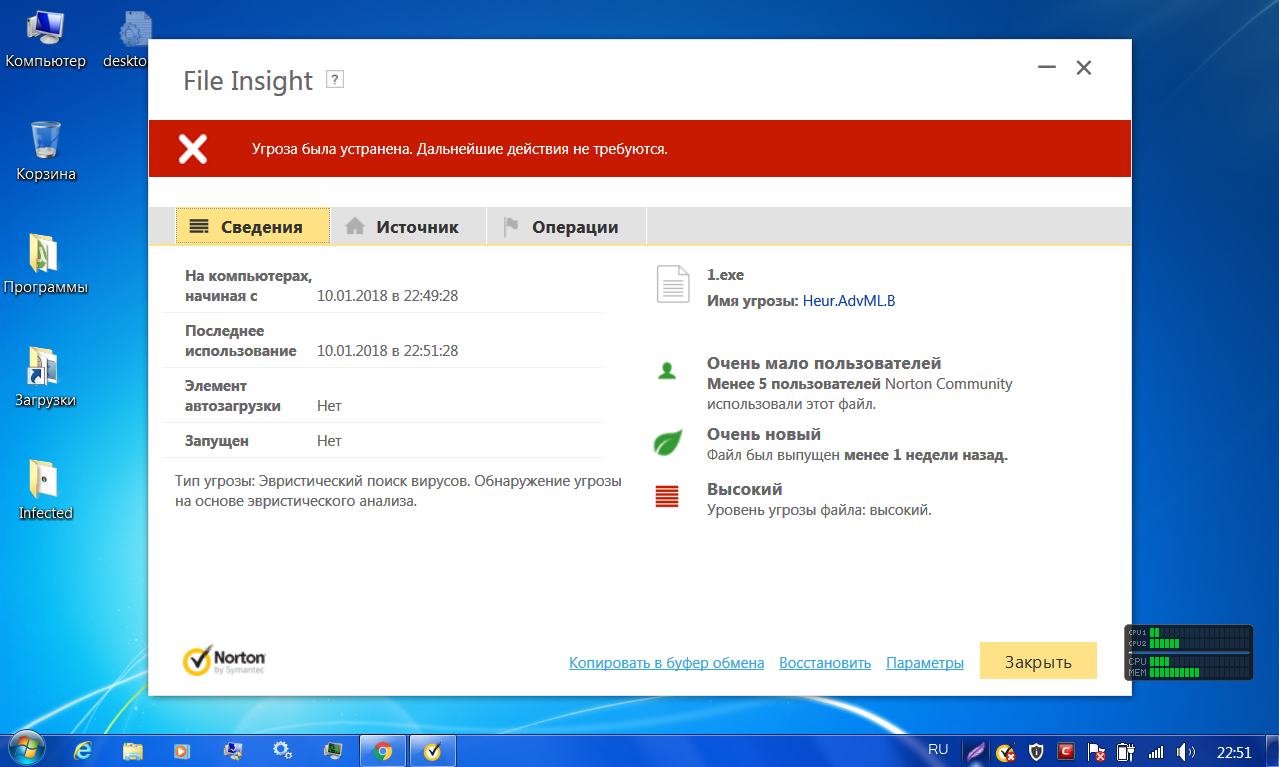Click the gears taskbar icon
This screenshot has width=1279, height=767.
point(283,750)
